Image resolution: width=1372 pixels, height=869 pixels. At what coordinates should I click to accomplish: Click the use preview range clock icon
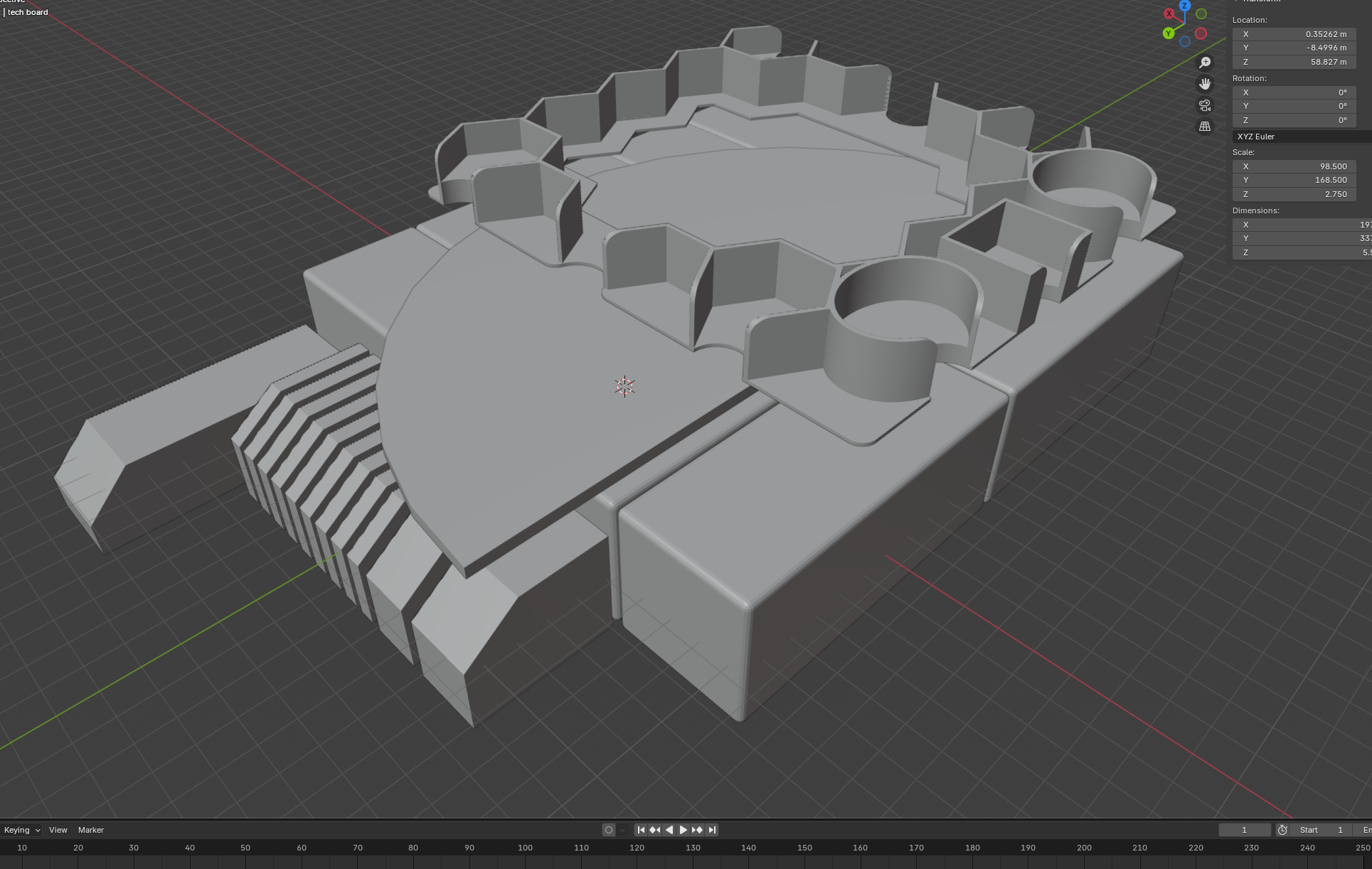1282,830
